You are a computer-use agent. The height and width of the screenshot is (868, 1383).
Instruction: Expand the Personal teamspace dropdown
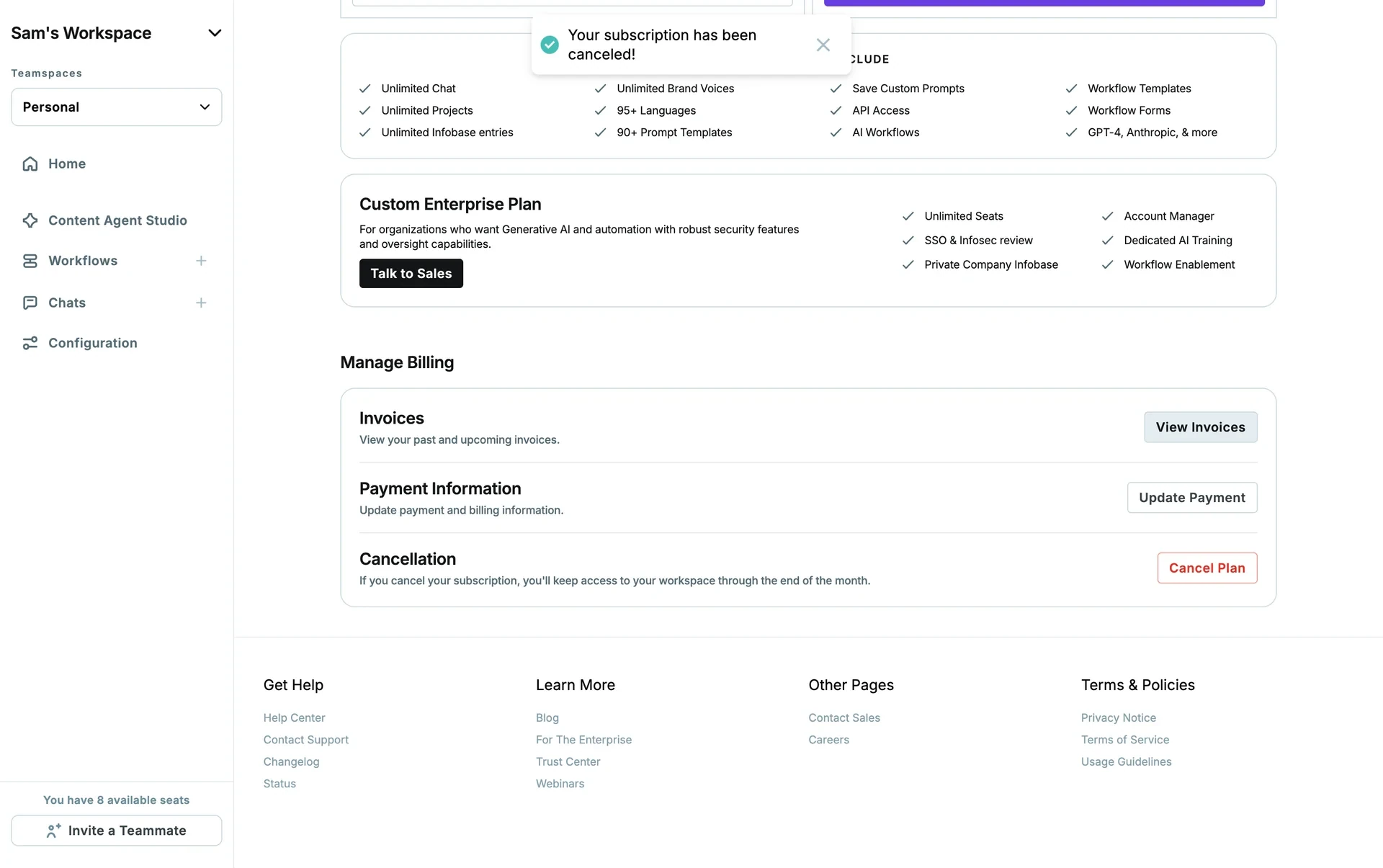[117, 107]
